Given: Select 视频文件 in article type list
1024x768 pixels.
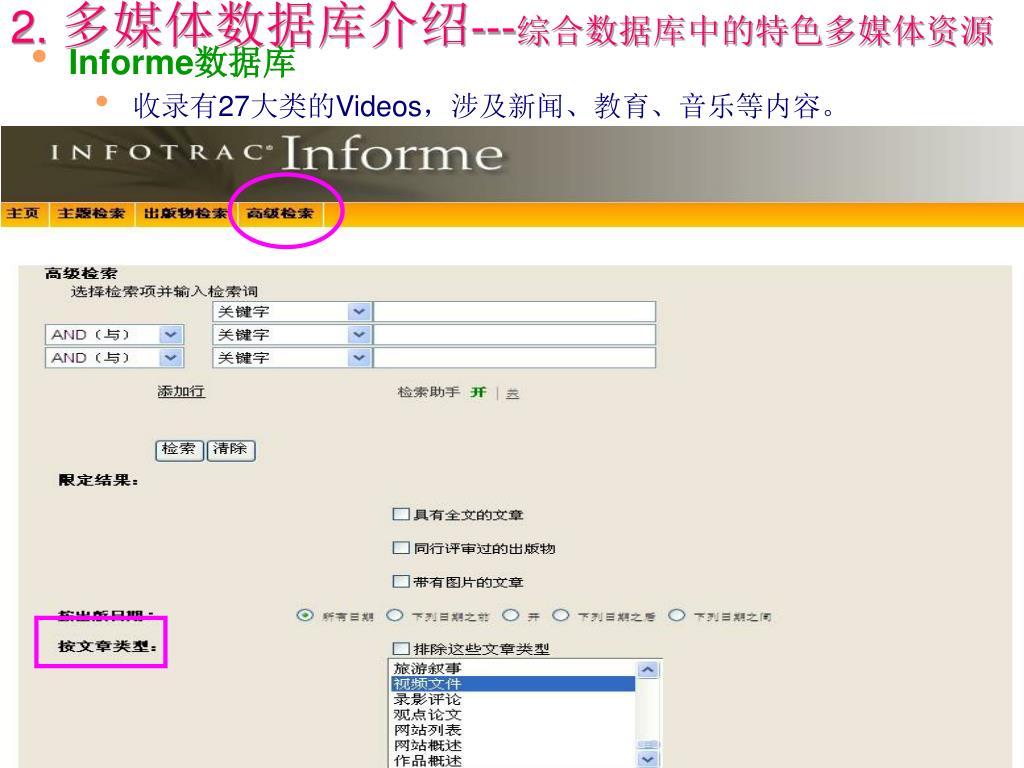Looking at the screenshot, I should [513, 684].
